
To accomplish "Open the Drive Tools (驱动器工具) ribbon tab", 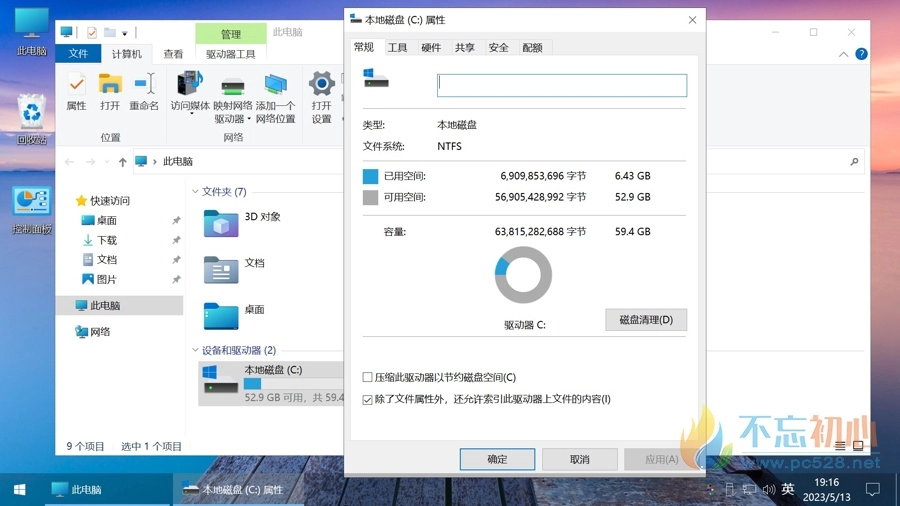I will click(x=231, y=54).
